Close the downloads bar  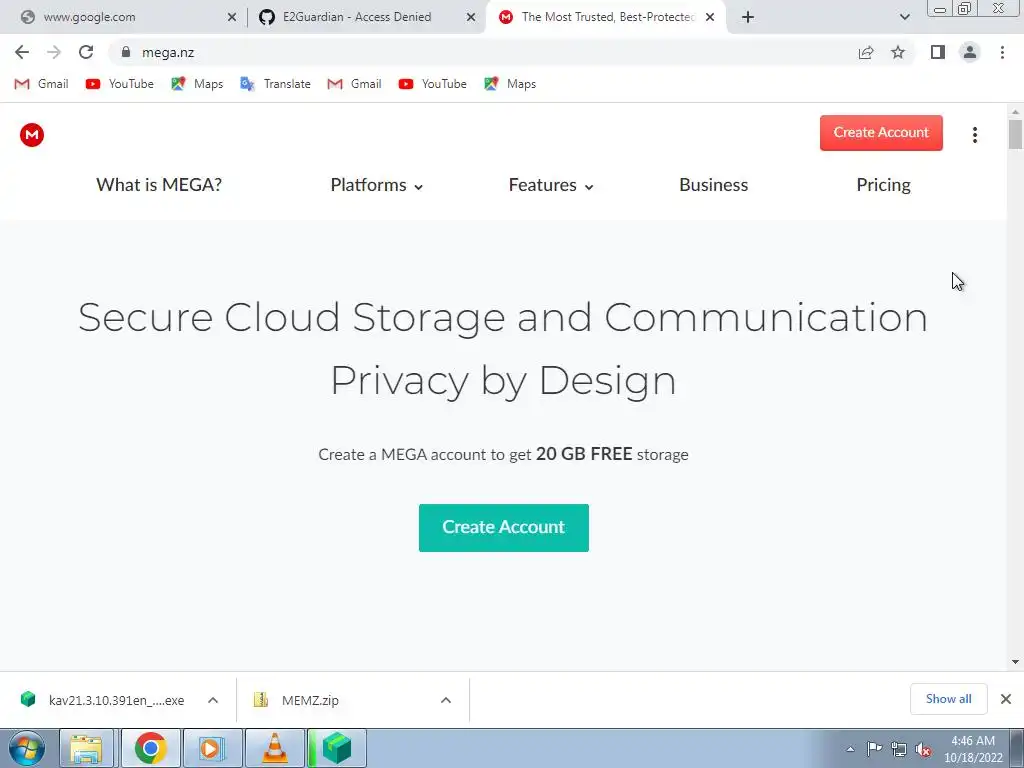1006,699
